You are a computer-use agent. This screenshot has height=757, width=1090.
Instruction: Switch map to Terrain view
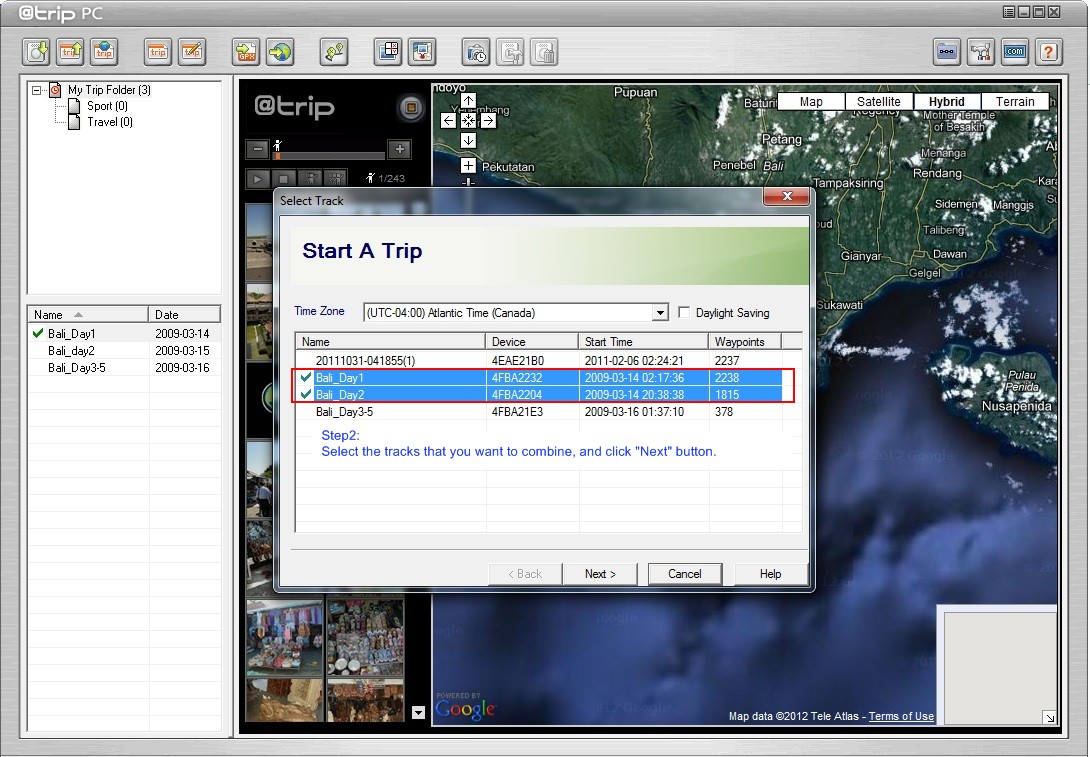point(1015,101)
